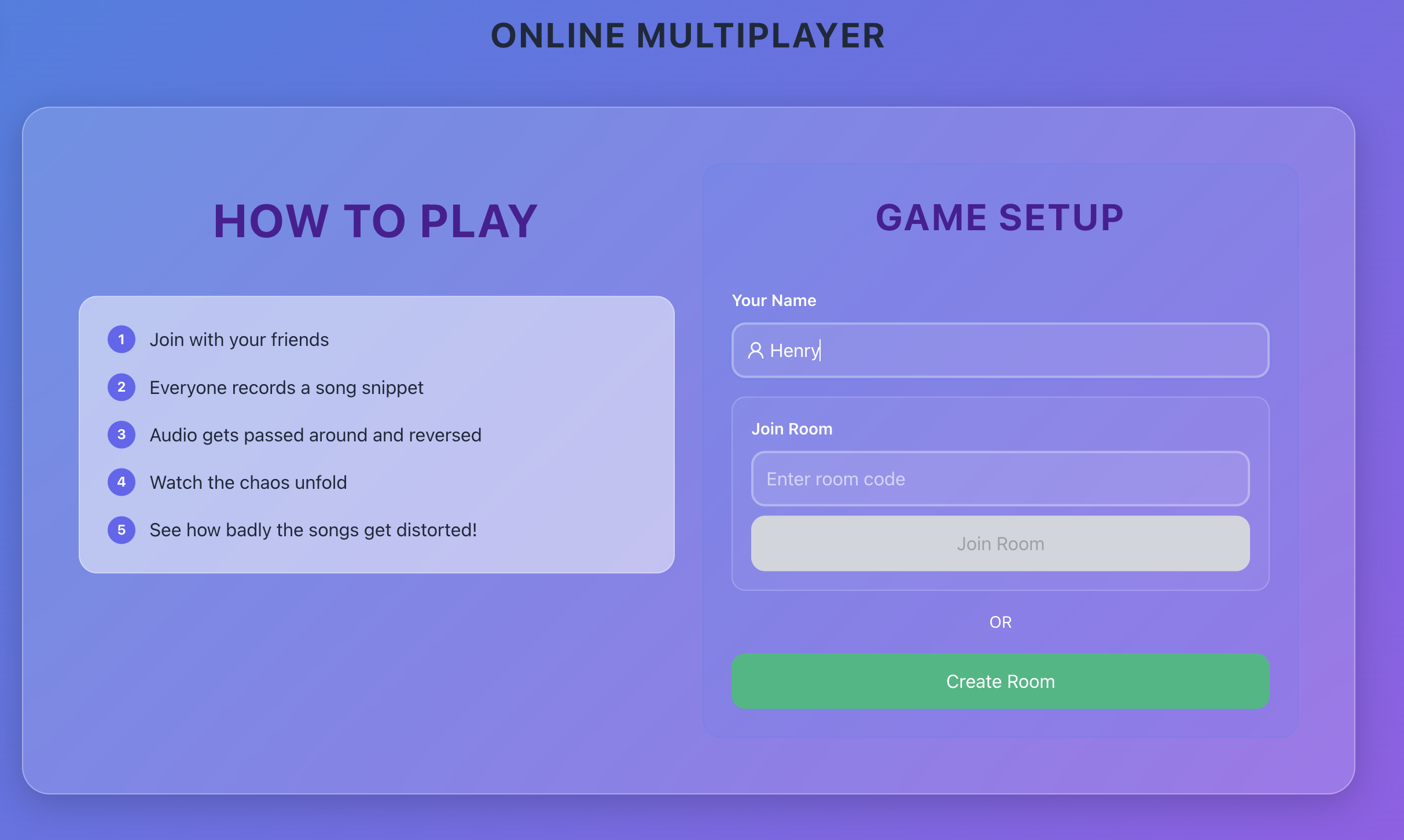
Task: Click the step 5 number badge
Action: click(x=122, y=529)
